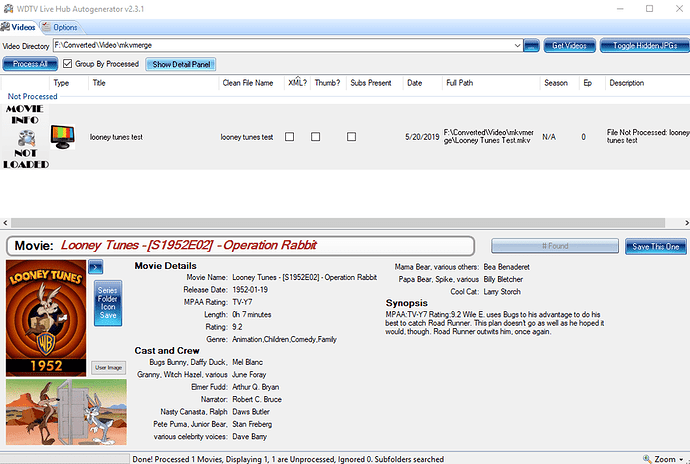Click cast name Larry Storch
The width and height of the screenshot is (690, 464).
click(x=502, y=291)
